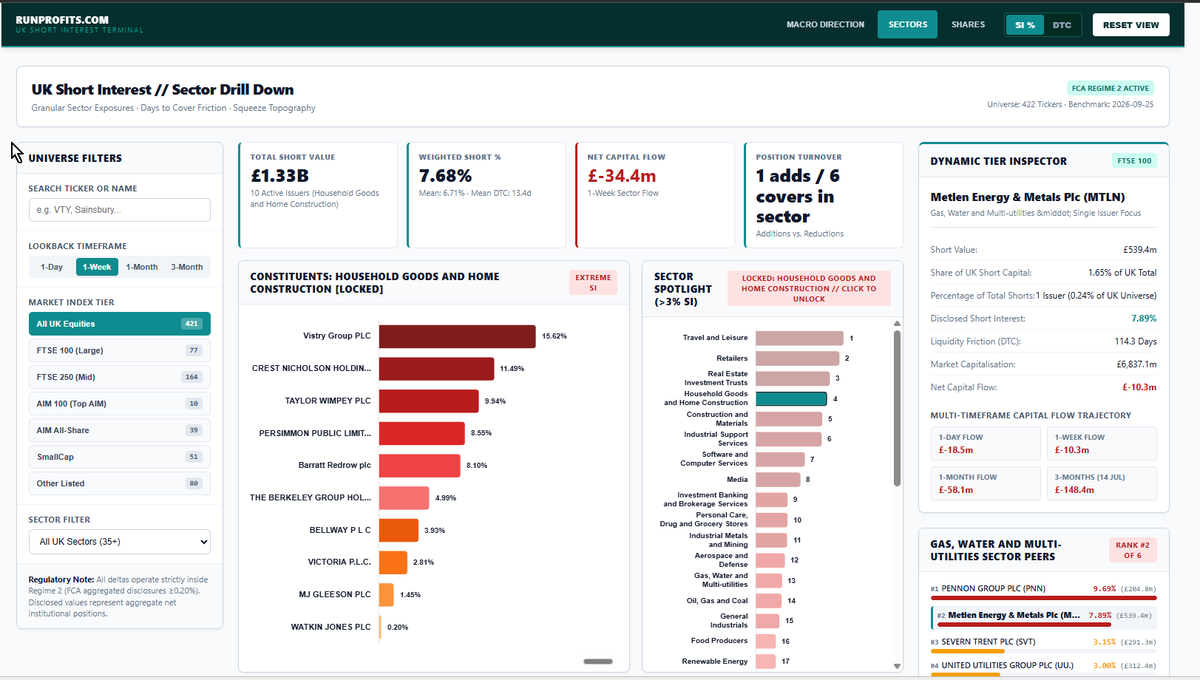The height and width of the screenshot is (680, 1200).
Task: Select the Media sector bar
Action: pyautogui.click(x=778, y=479)
